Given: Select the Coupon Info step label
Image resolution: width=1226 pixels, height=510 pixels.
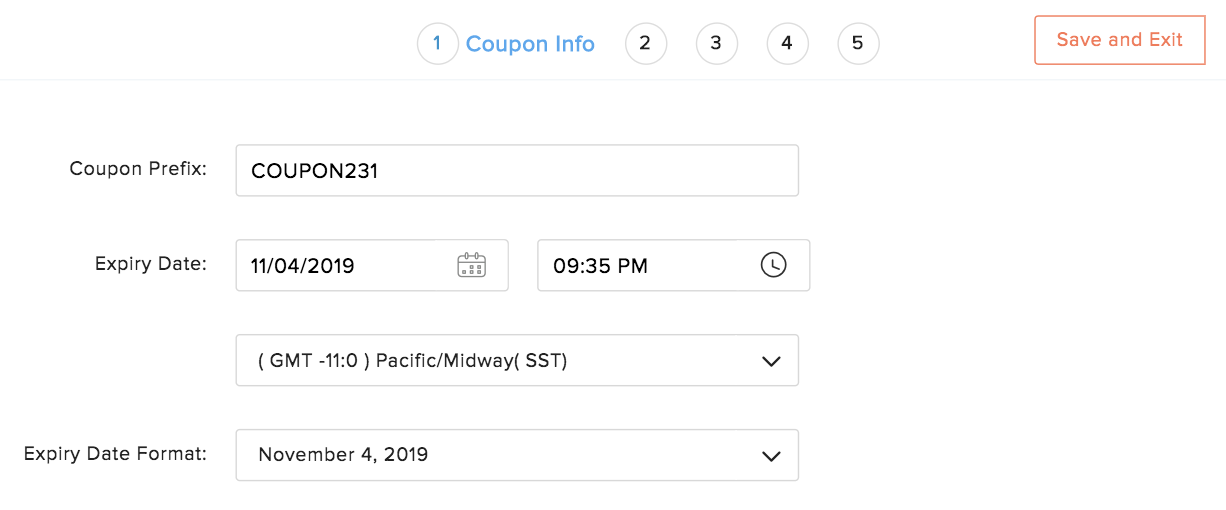Looking at the screenshot, I should coord(530,44).
